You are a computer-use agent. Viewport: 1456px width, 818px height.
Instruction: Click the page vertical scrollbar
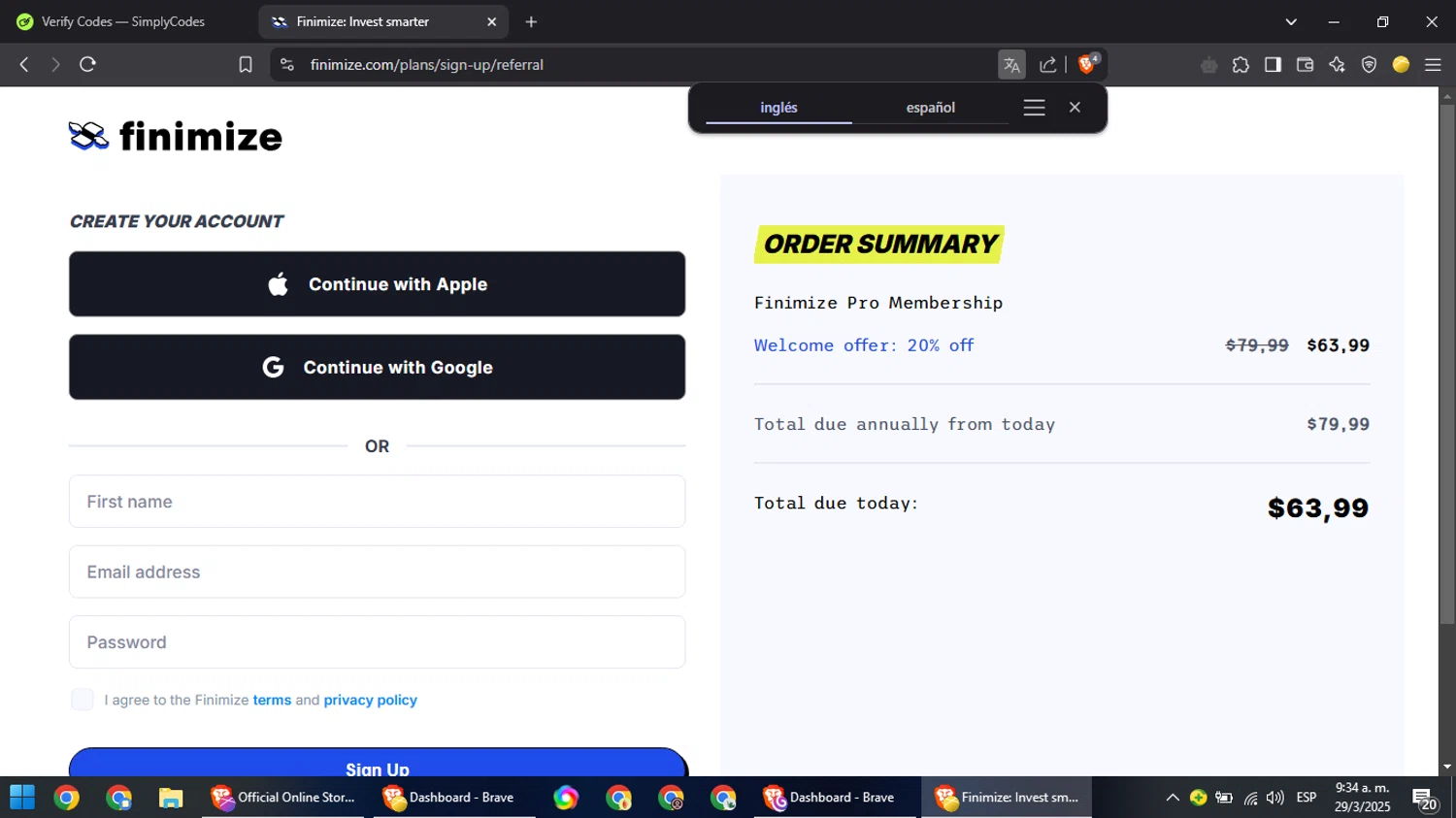pos(1447,364)
